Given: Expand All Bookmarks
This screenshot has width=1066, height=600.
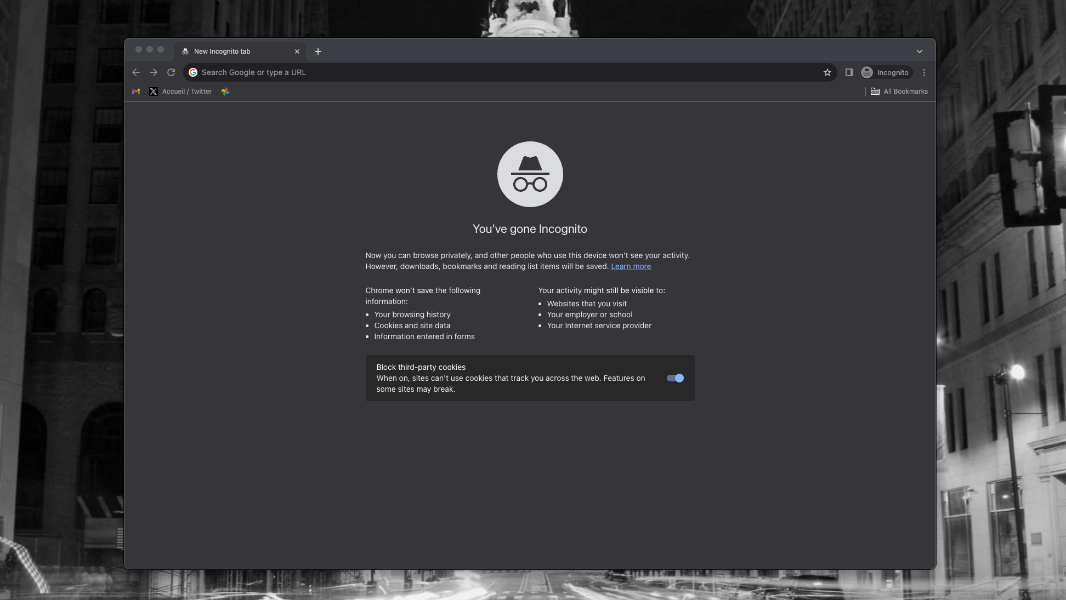Looking at the screenshot, I should (x=897, y=91).
